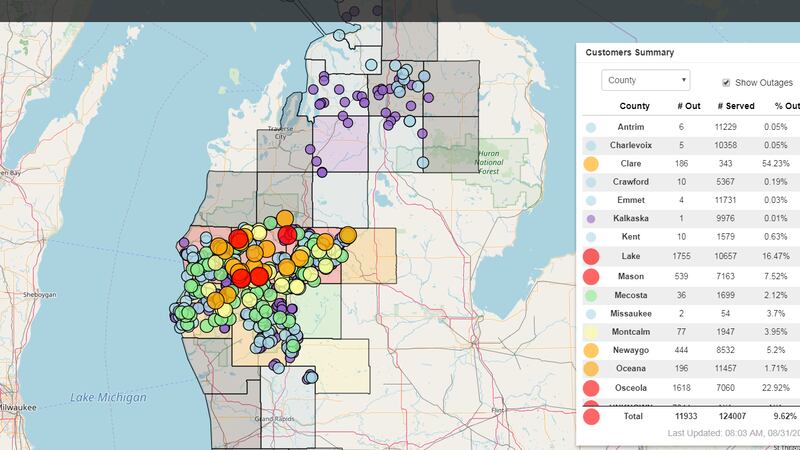Select the Oceana county name

tap(631, 368)
